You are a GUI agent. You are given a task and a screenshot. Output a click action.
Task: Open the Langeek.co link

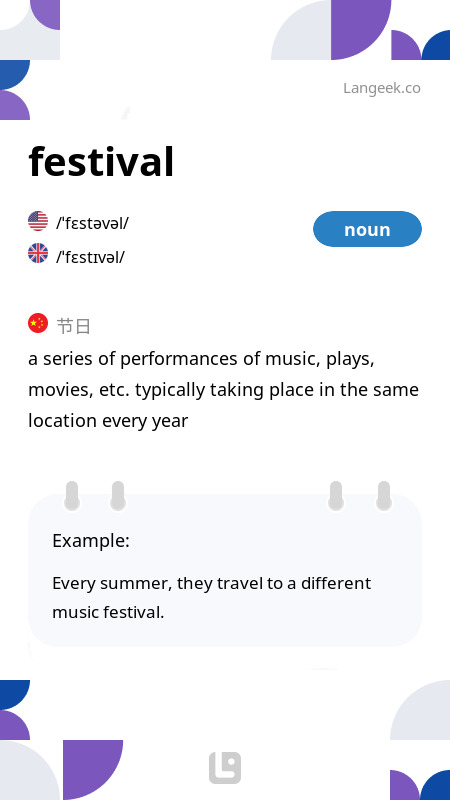(382, 88)
